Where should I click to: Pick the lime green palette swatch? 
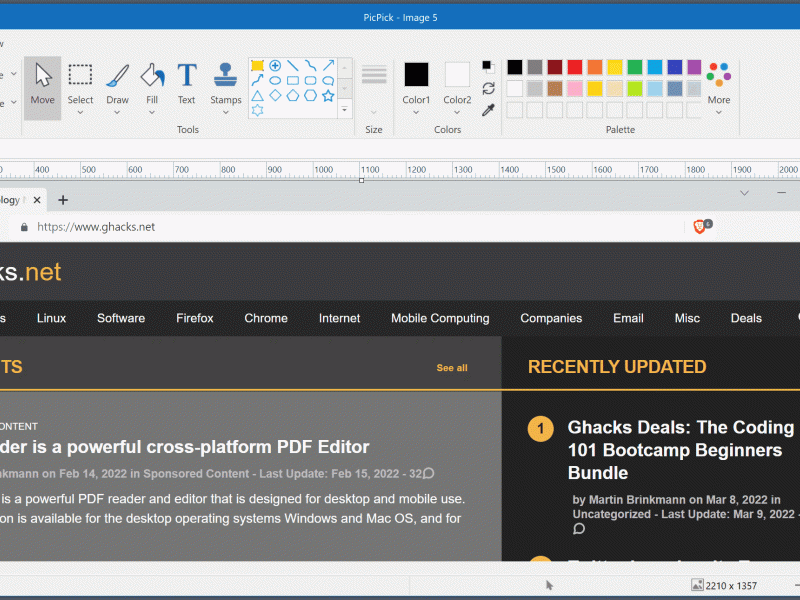point(635,88)
